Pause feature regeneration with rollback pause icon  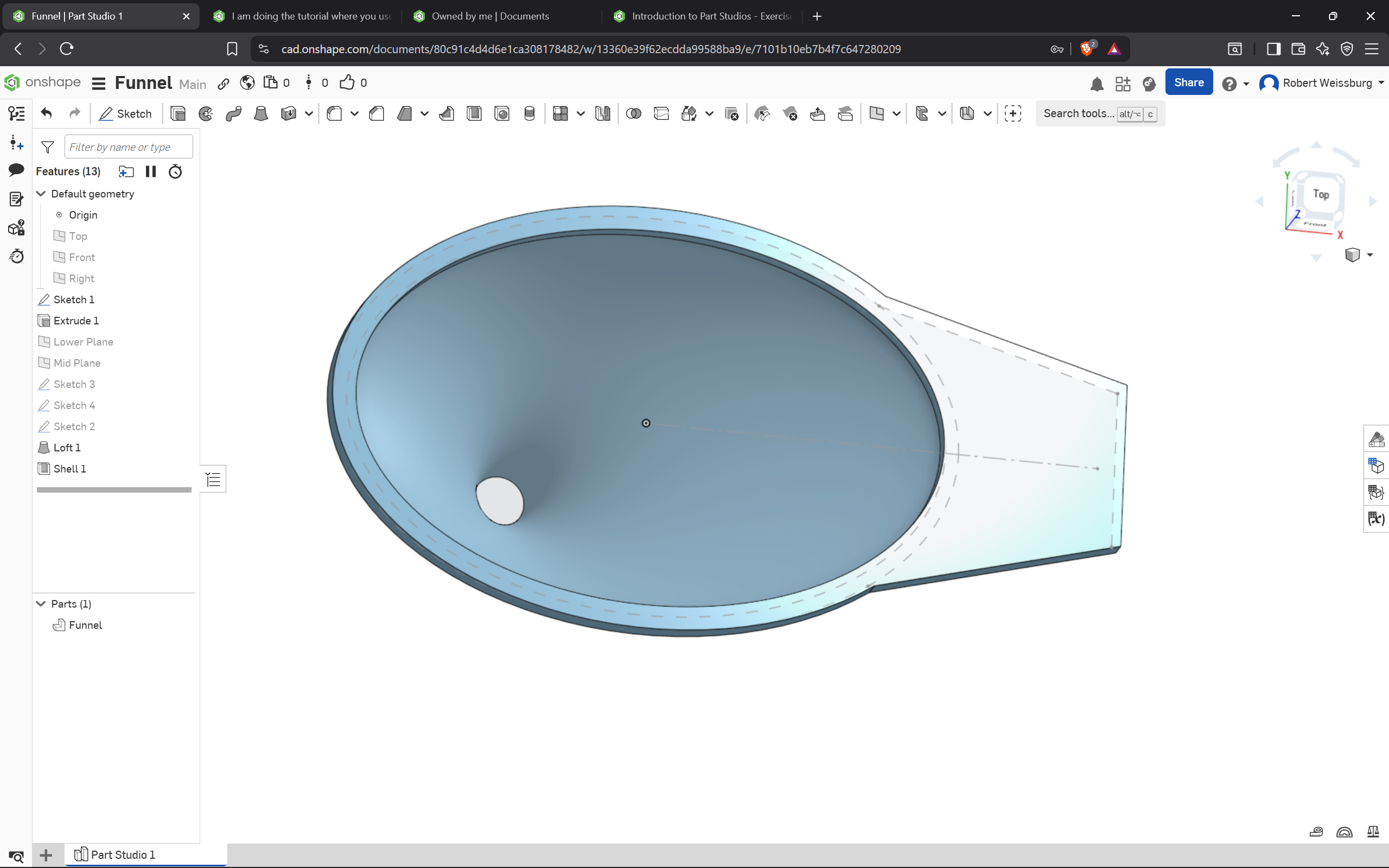point(151,171)
